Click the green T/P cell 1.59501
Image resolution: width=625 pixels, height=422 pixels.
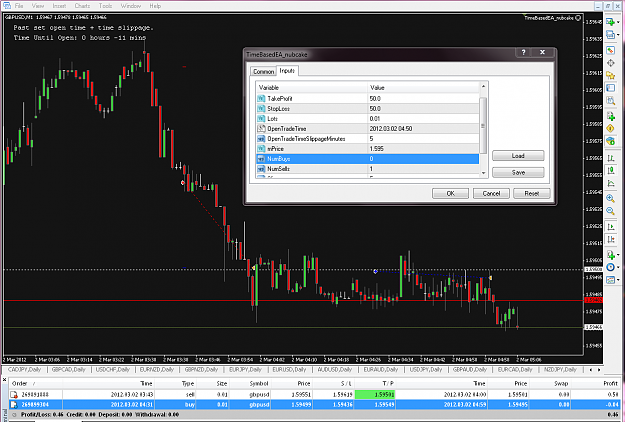374,395
